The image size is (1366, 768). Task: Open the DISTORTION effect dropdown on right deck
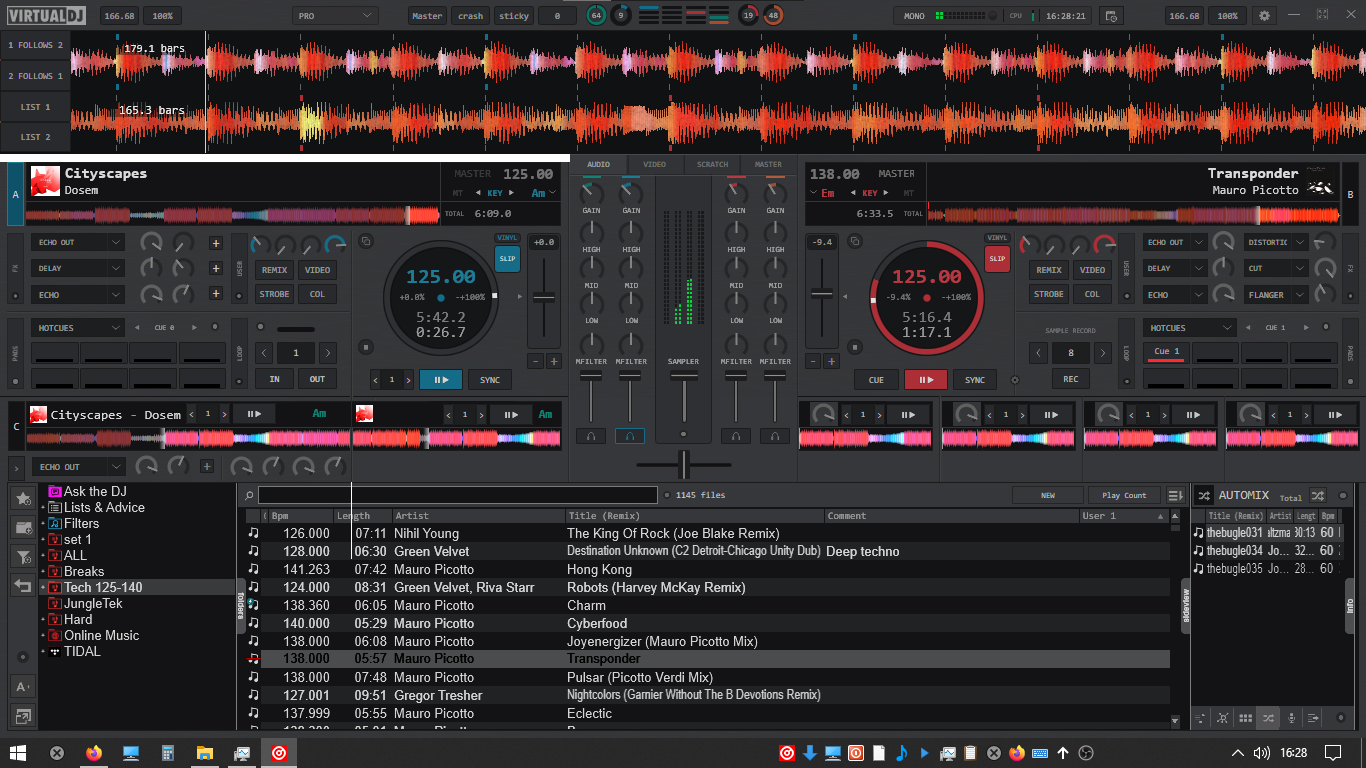[1277, 242]
